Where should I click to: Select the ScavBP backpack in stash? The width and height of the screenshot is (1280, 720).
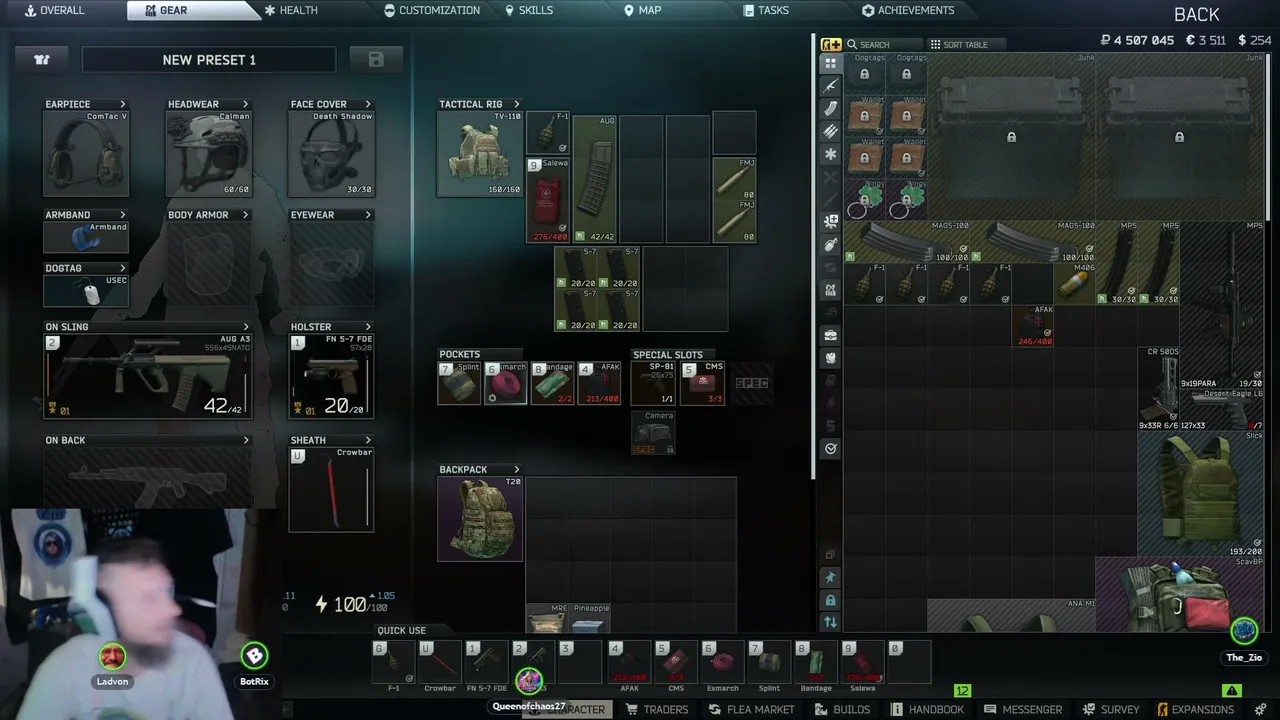[1180, 597]
